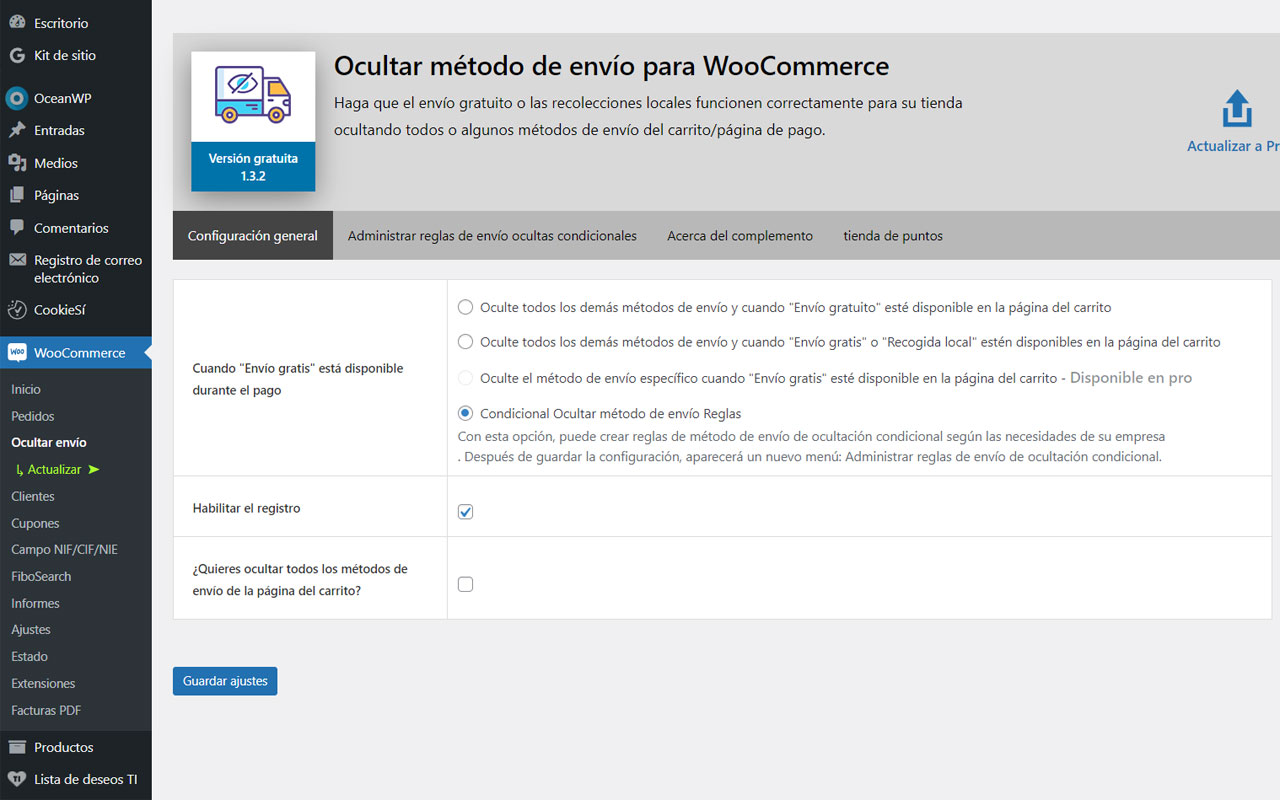
Task: Click the CookieSí icon
Action: (x=17, y=310)
